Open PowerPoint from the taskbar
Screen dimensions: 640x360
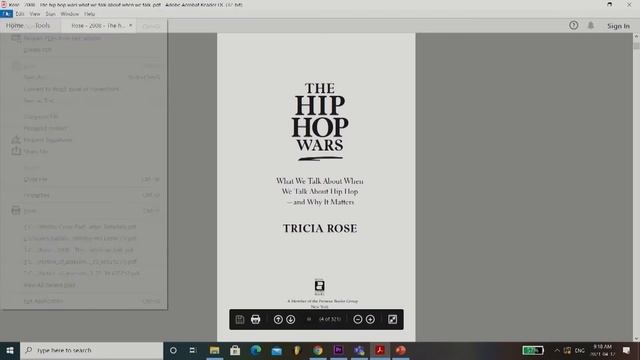click(401, 350)
